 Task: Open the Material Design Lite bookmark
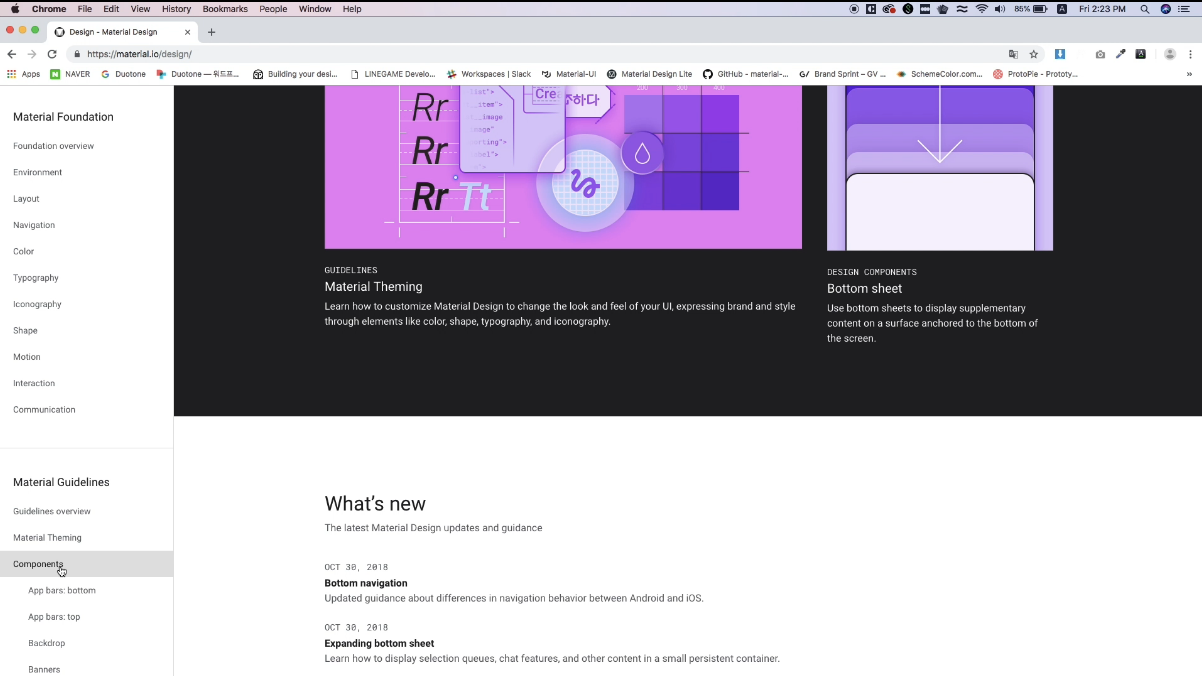point(650,74)
